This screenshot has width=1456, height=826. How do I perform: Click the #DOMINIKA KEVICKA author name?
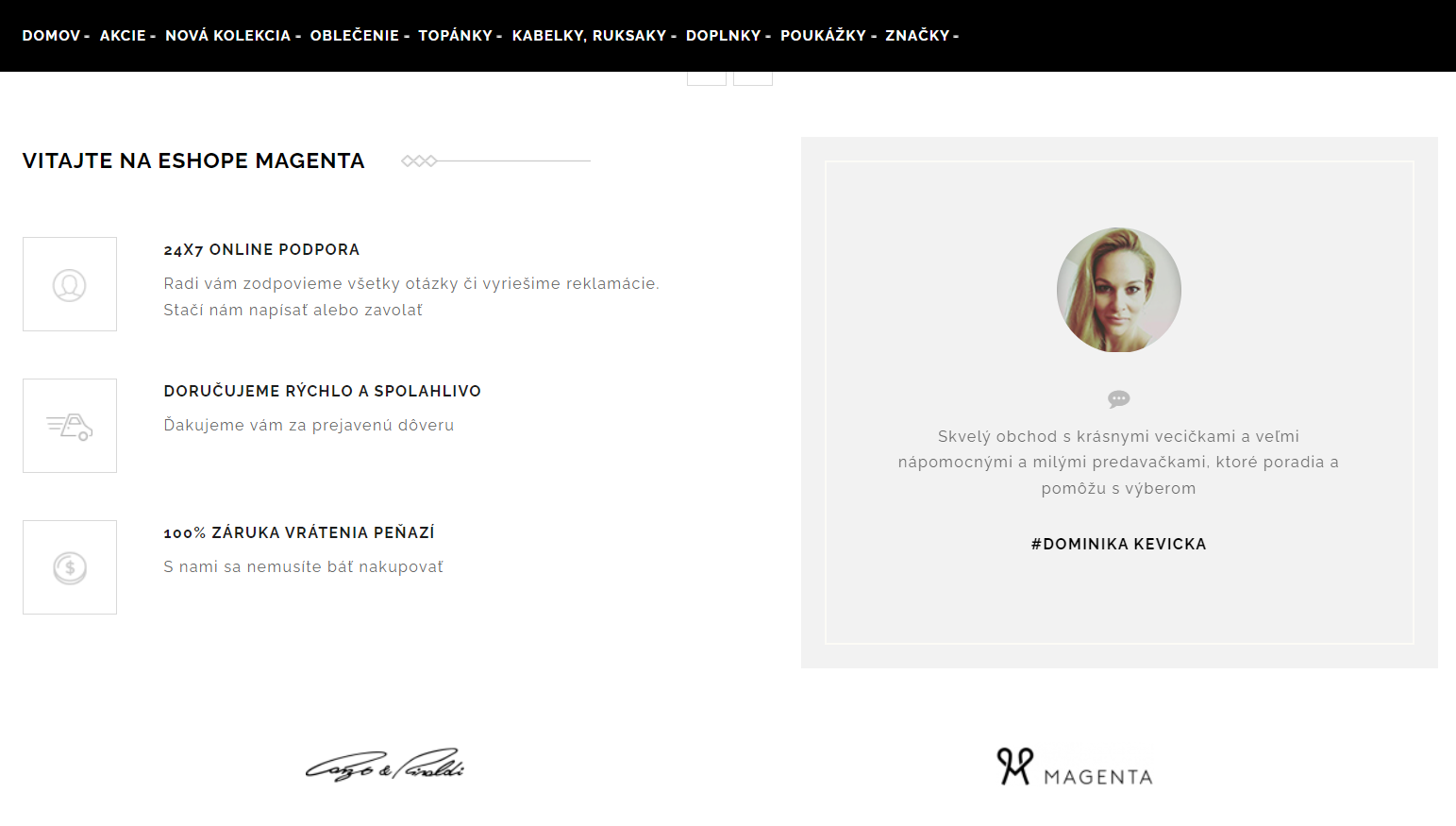click(x=1119, y=544)
